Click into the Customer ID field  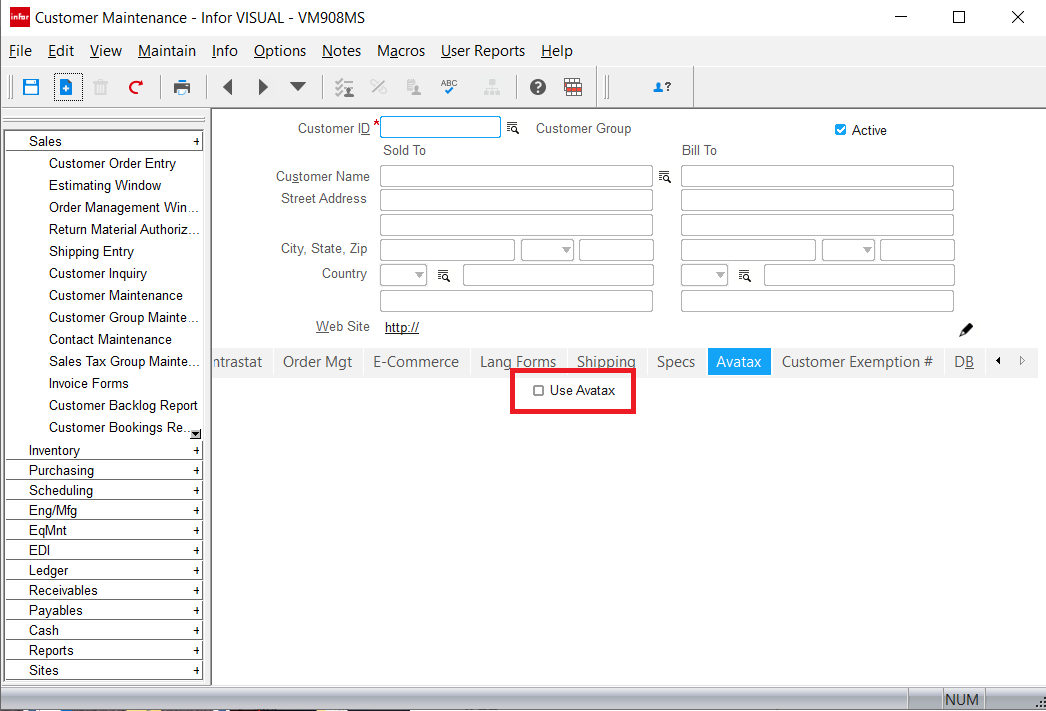tap(440, 127)
